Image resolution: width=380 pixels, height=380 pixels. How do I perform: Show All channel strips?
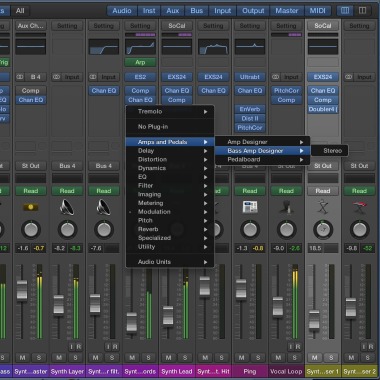click(x=20, y=11)
